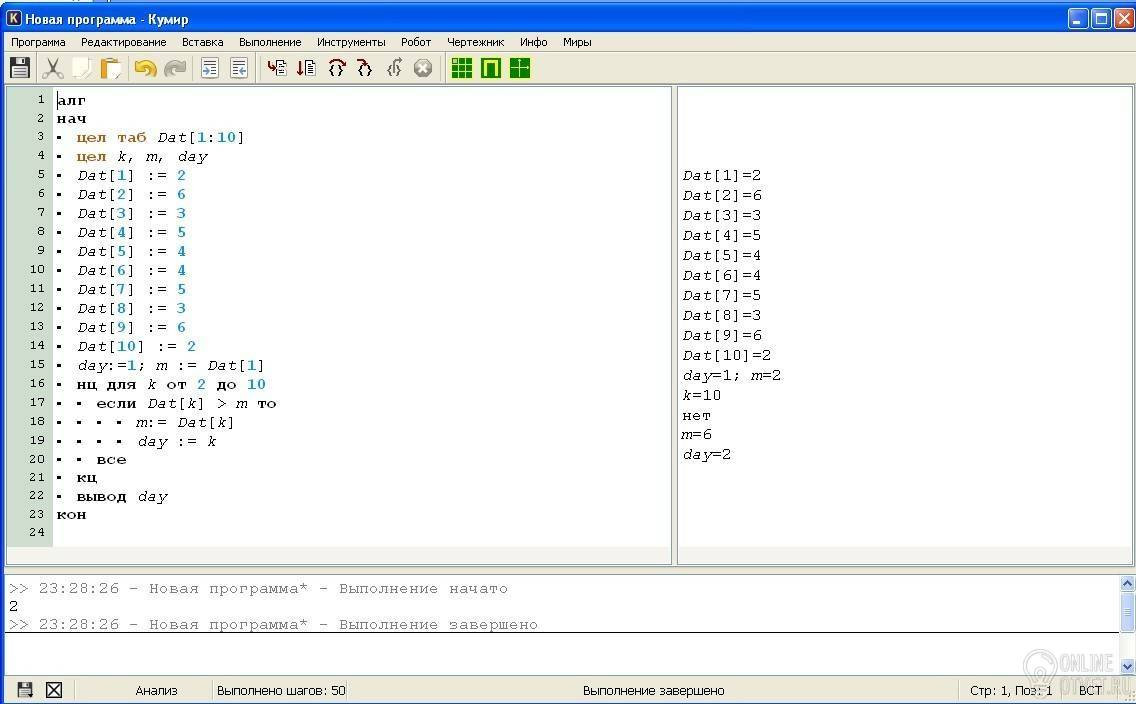Click code line 'цел k, m, day'
Viewport: 1136px width, 704px height.
[x=142, y=156]
